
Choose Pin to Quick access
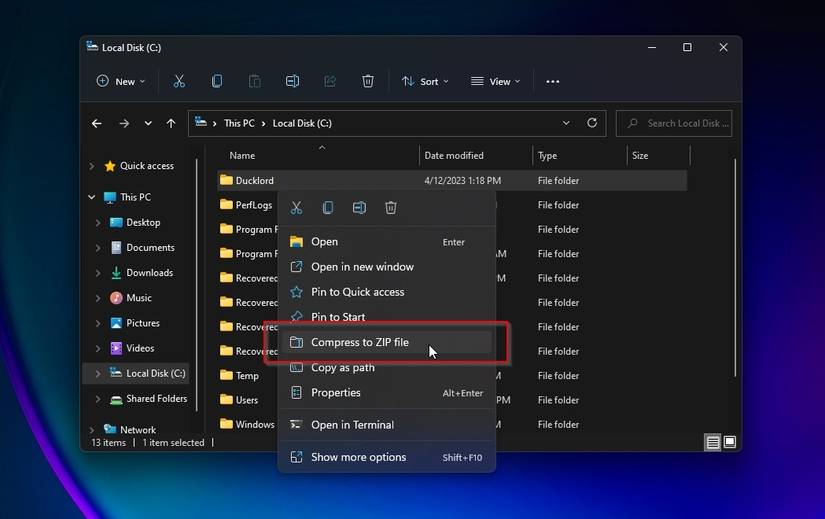click(x=387, y=292)
